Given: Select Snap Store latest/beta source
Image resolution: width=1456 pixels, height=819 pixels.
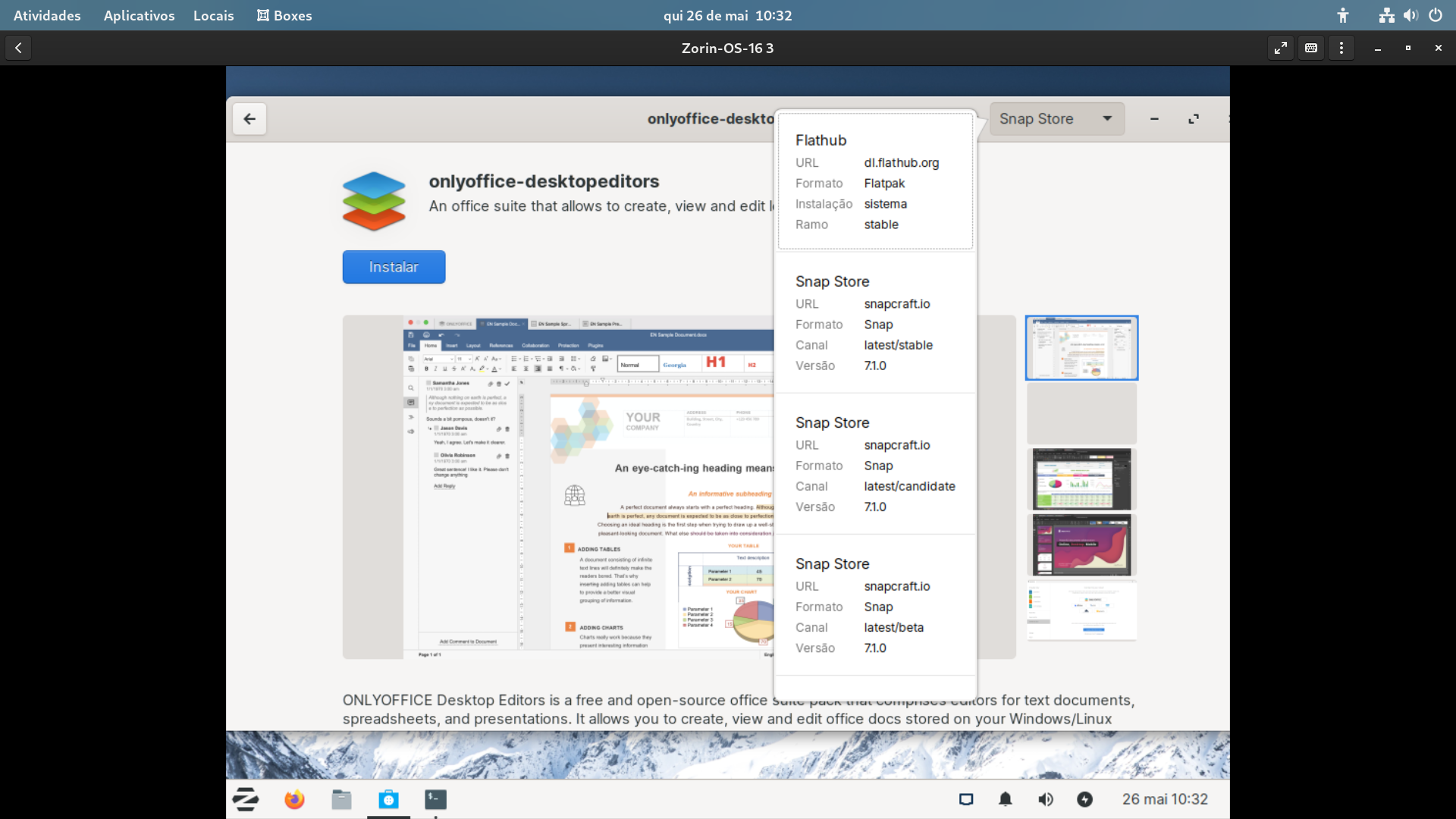Looking at the screenshot, I should 875,605.
